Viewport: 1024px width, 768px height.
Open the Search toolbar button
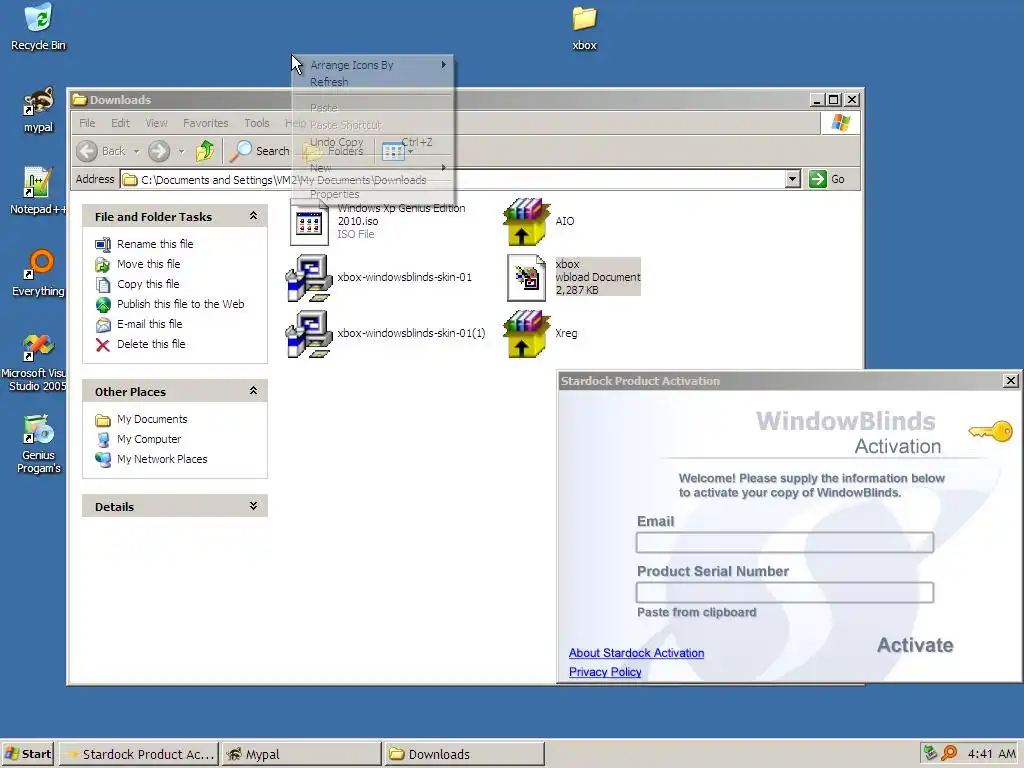pyautogui.click(x=260, y=151)
